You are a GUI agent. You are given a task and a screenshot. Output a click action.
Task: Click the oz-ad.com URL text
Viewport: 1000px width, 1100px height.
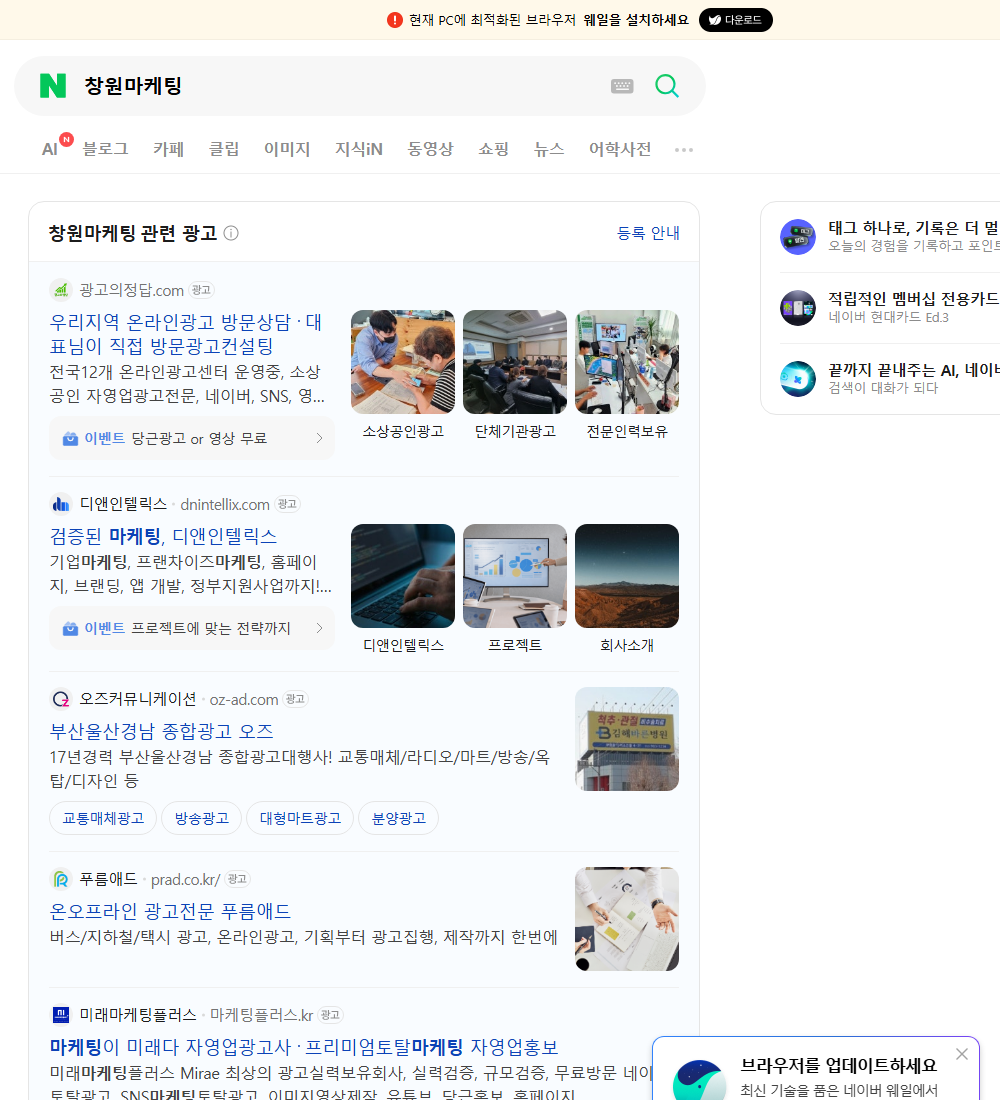tap(244, 699)
